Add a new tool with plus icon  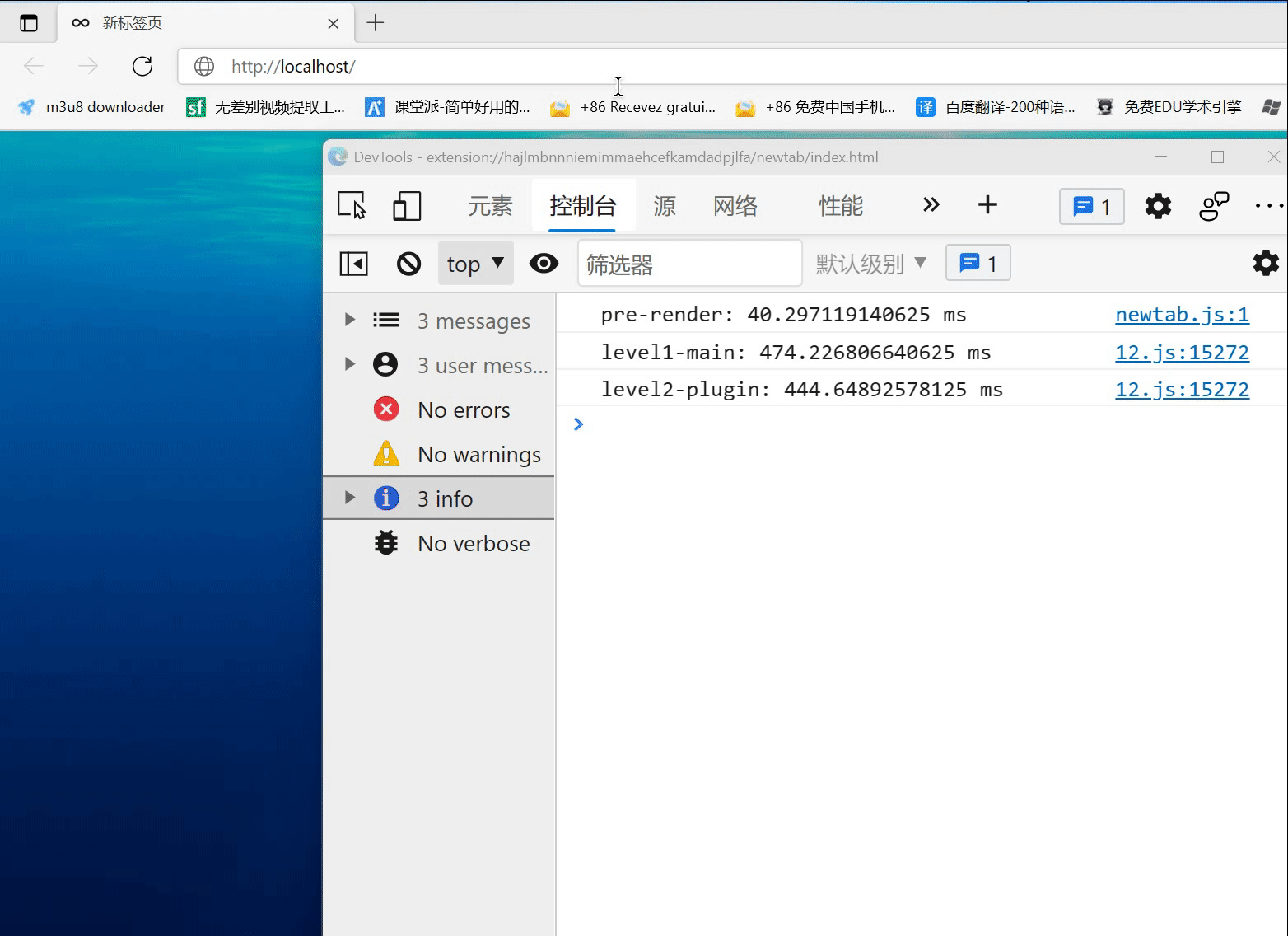(987, 205)
